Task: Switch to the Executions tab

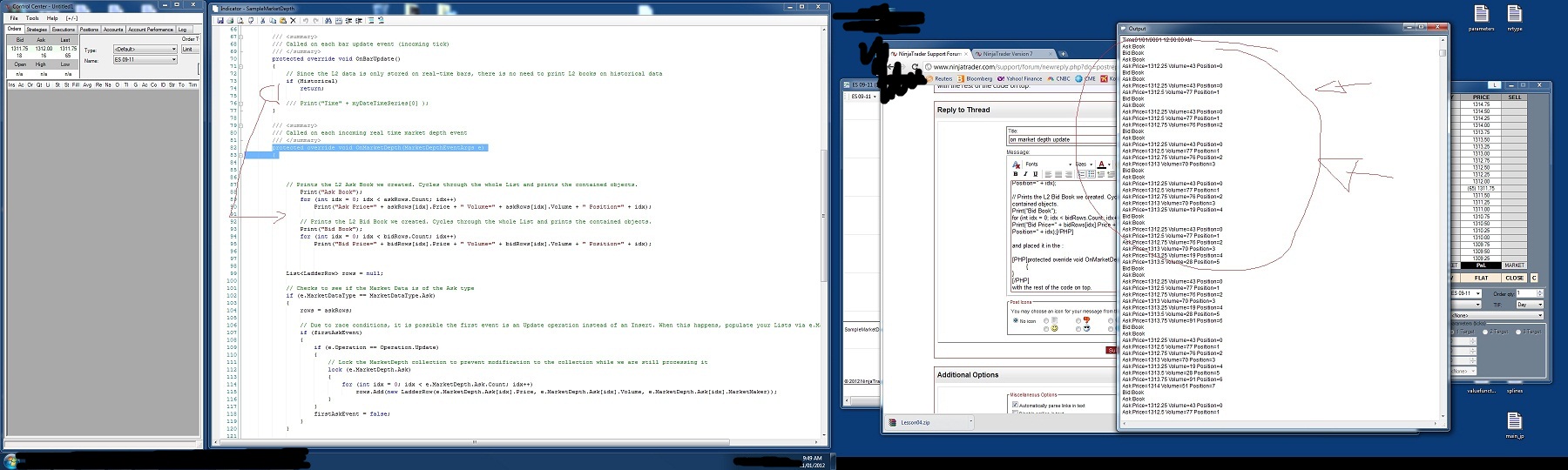Action: pos(64,30)
